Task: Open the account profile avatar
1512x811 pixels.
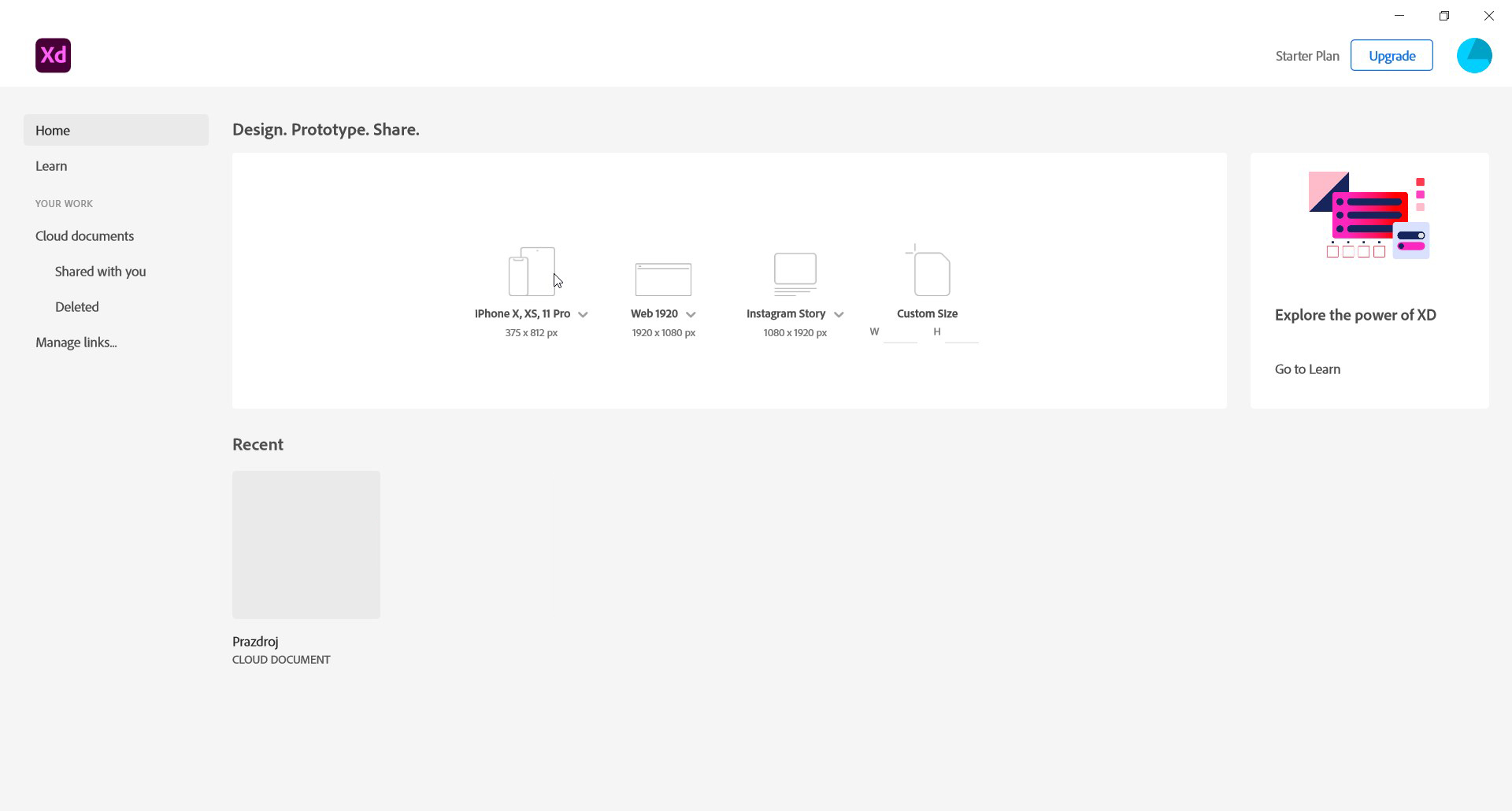Action: (1474, 55)
